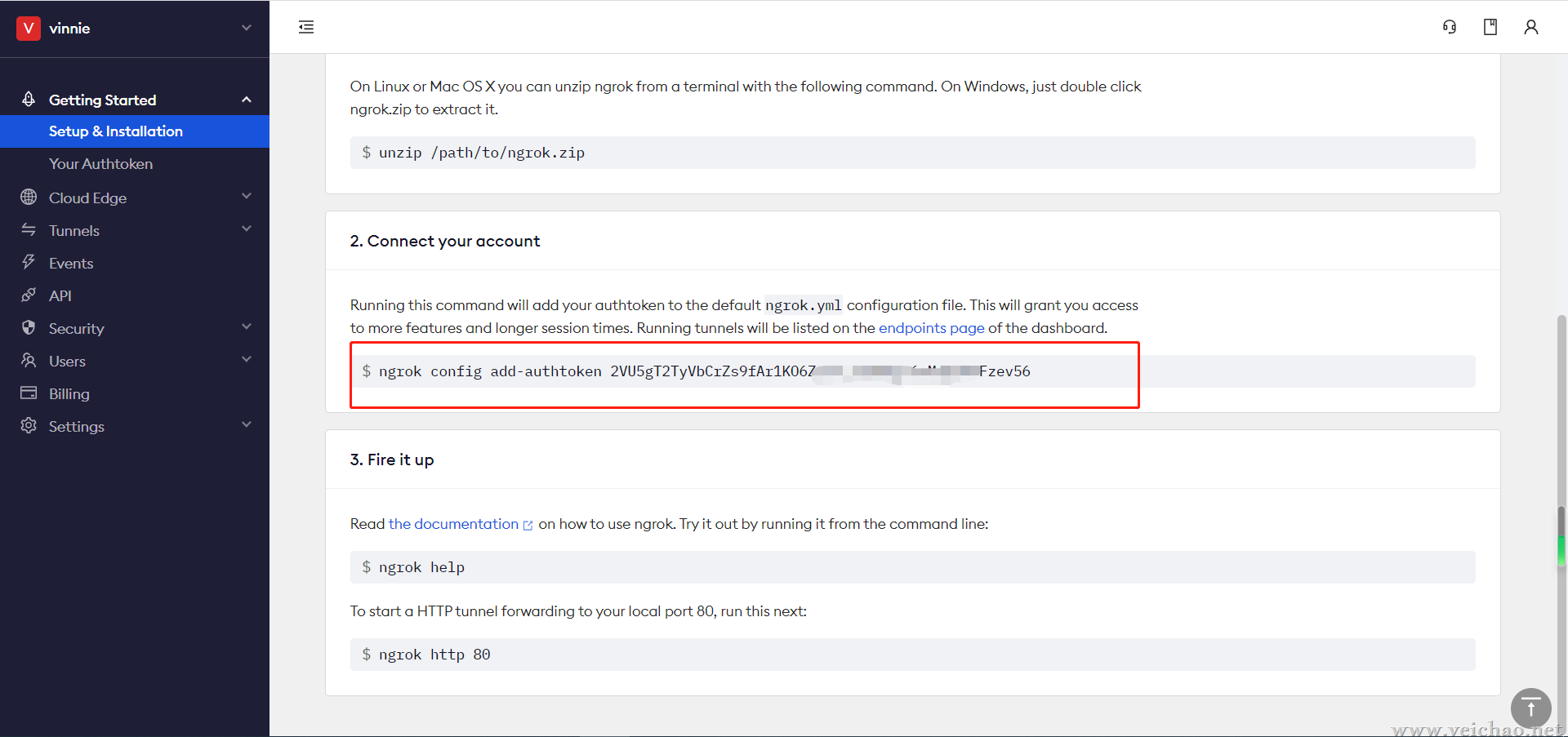This screenshot has width=1568, height=737.
Task: Click the Security label
Action: (77, 329)
